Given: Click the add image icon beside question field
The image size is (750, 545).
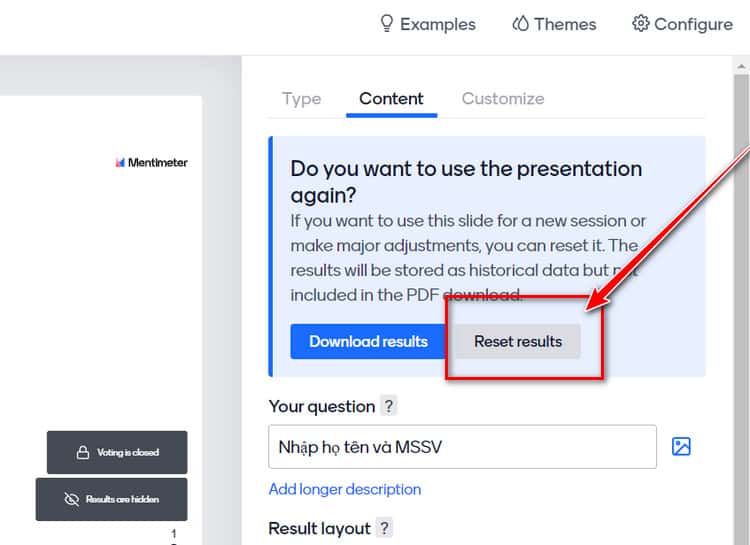Looking at the screenshot, I should [x=681, y=446].
